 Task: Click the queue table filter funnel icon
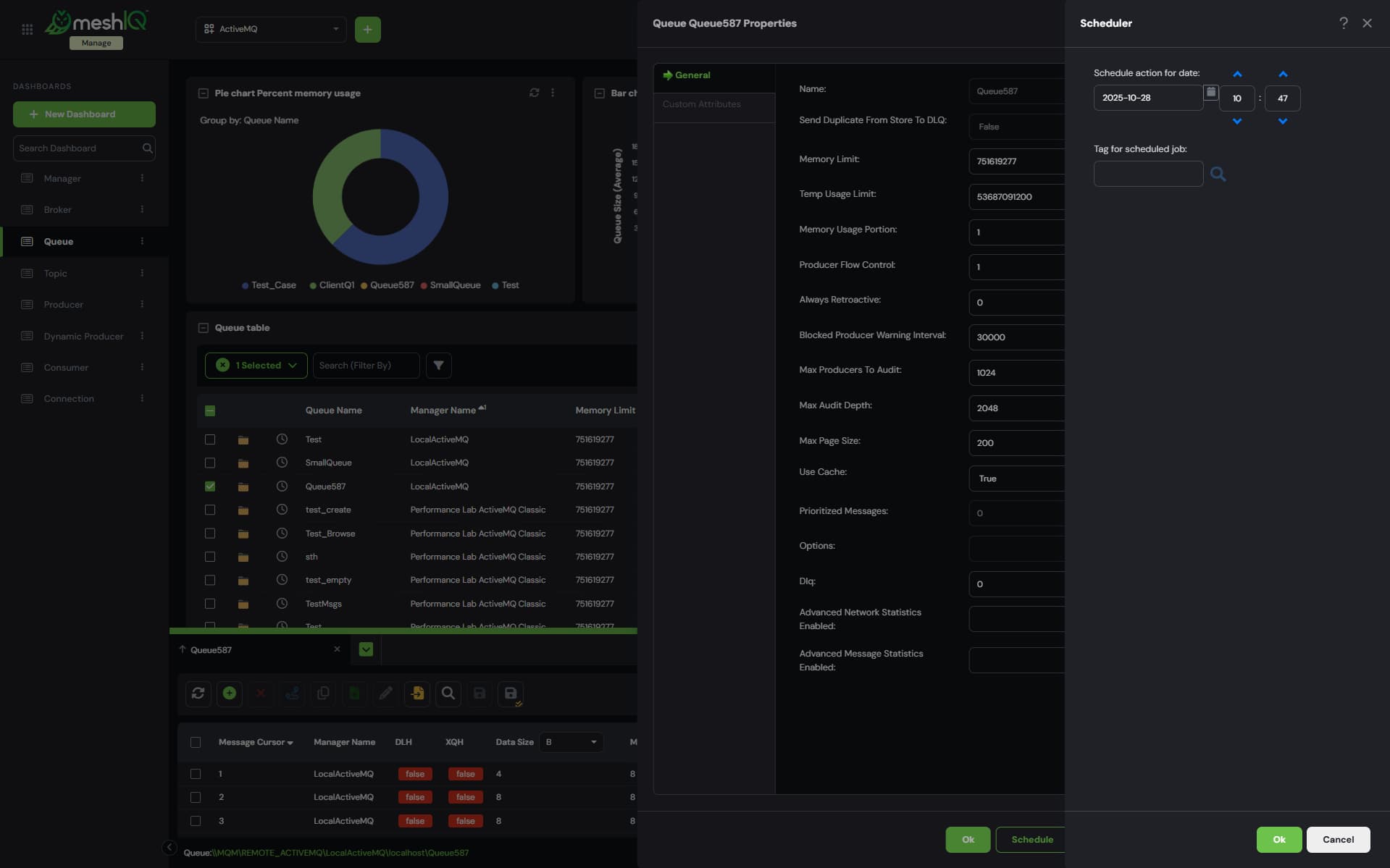[x=438, y=366]
